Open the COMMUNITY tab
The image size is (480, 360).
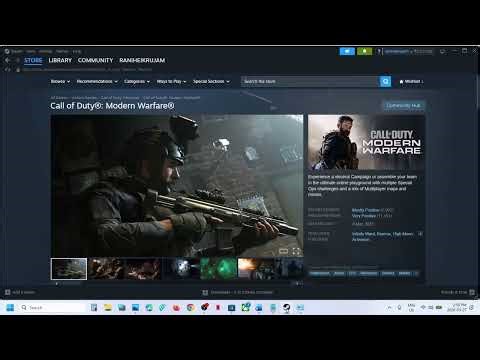coord(95,60)
